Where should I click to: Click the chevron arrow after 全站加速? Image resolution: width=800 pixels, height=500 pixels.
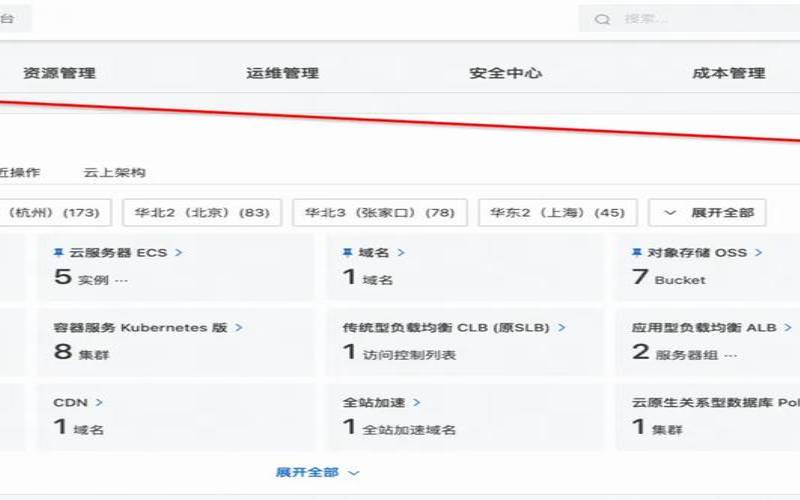[417, 403]
